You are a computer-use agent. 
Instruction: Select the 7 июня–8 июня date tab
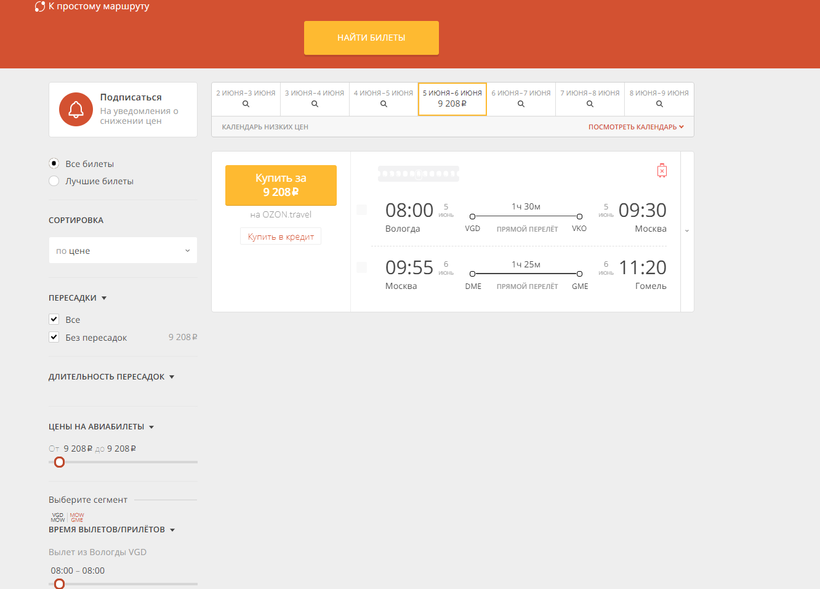590,98
